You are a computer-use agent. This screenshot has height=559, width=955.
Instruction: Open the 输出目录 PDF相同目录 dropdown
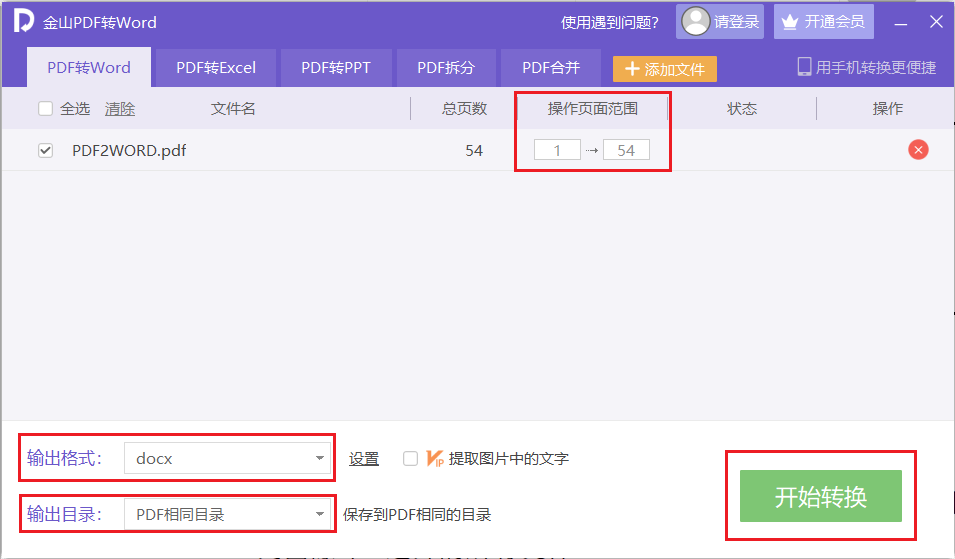[227, 514]
